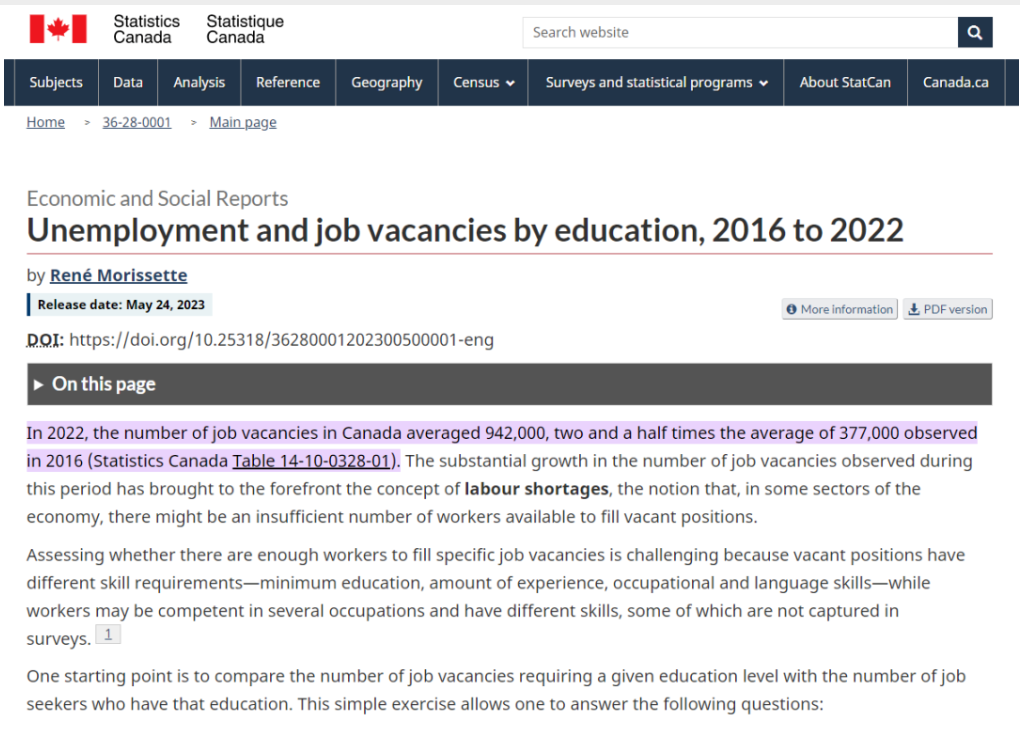Image resolution: width=1020 pixels, height=731 pixels.
Task: Open the Subjects menu
Action: click(56, 83)
